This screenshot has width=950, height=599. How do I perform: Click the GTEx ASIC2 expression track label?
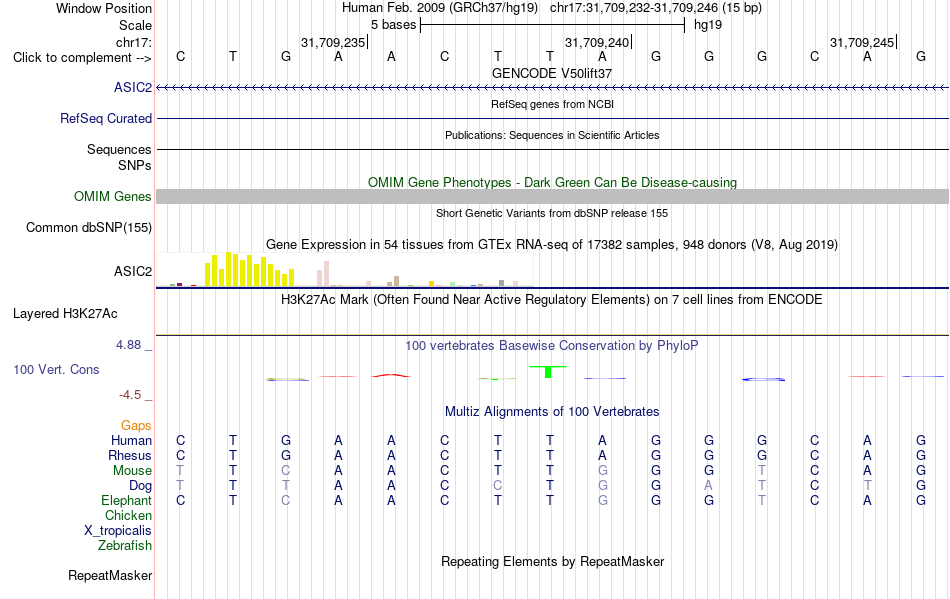point(133,271)
